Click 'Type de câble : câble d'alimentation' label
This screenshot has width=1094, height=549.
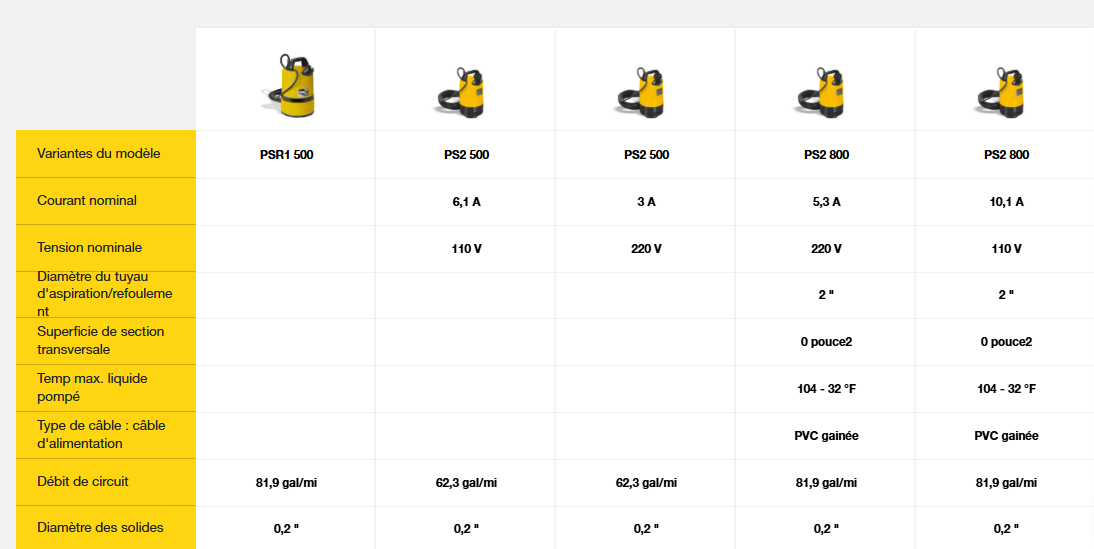coord(101,434)
